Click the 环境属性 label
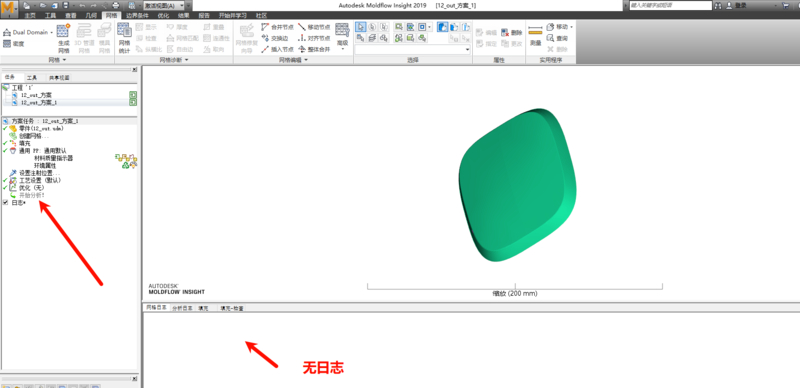 point(45,165)
